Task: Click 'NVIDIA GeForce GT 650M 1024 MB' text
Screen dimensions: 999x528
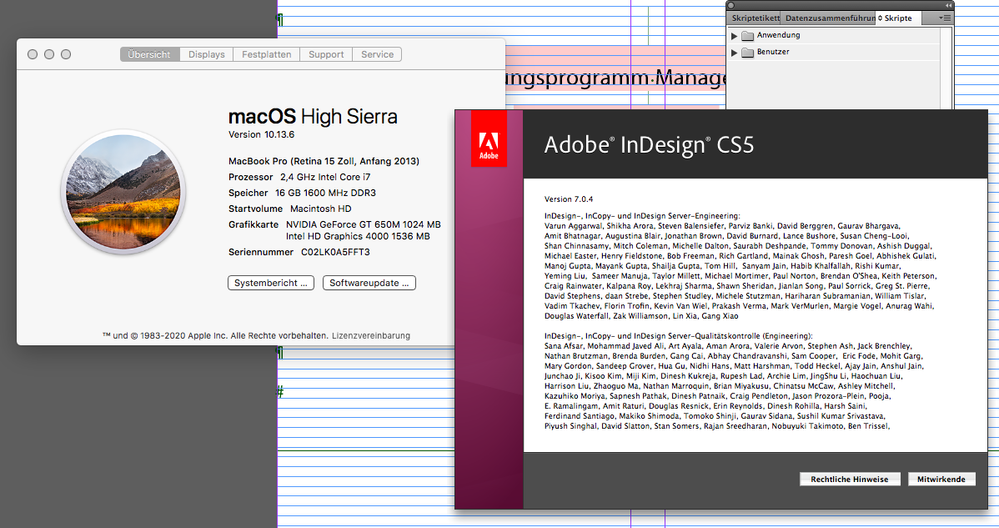Action: coord(363,225)
